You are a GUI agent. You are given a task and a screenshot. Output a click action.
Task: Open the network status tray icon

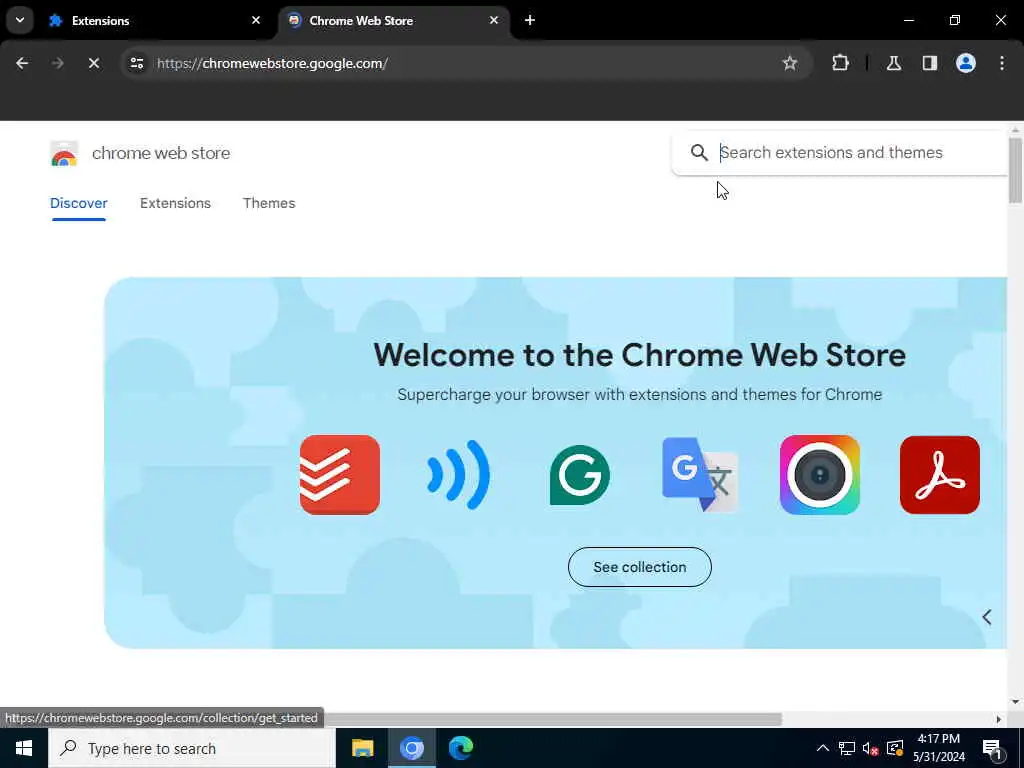846,748
